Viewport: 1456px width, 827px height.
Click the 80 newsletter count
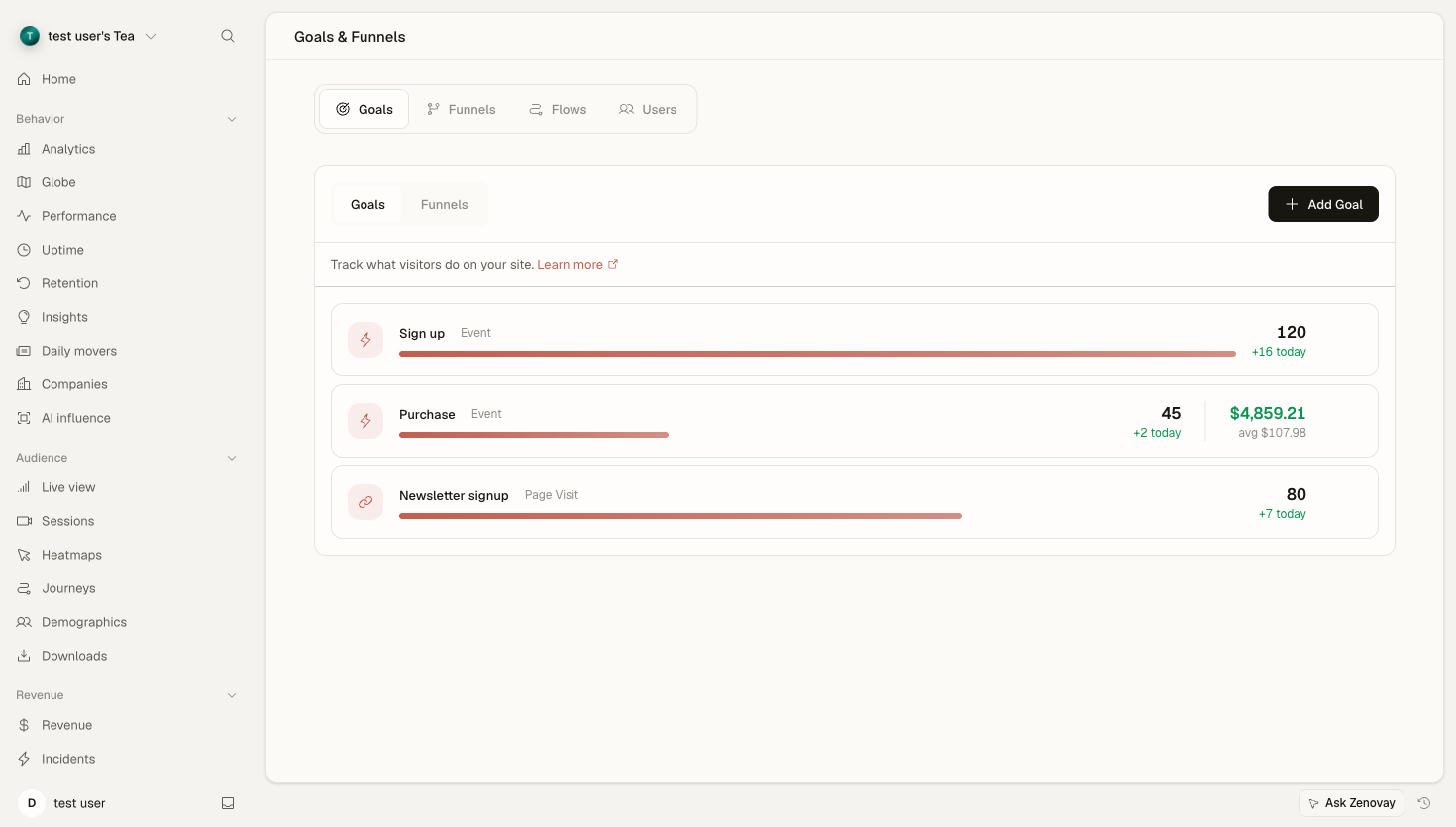coord(1297,494)
